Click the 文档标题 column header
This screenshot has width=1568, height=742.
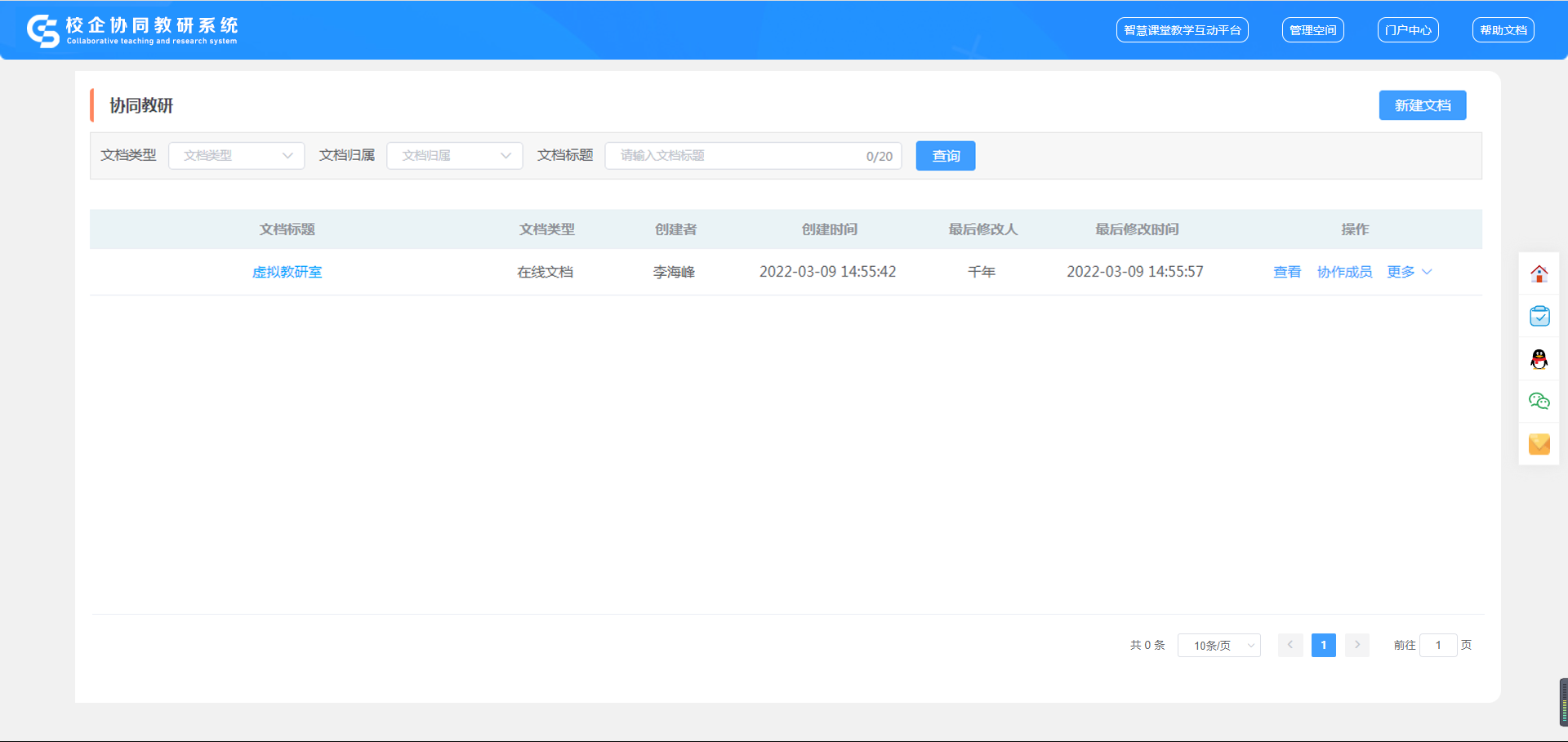(x=287, y=229)
